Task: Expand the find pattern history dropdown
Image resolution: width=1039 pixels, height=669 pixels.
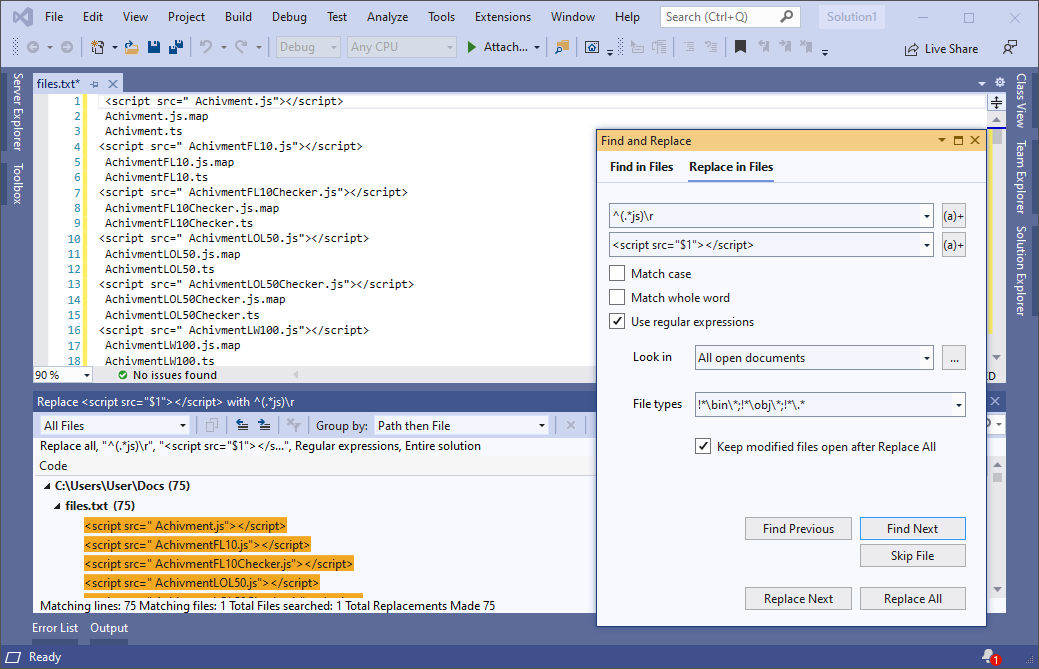Action: 926,216
